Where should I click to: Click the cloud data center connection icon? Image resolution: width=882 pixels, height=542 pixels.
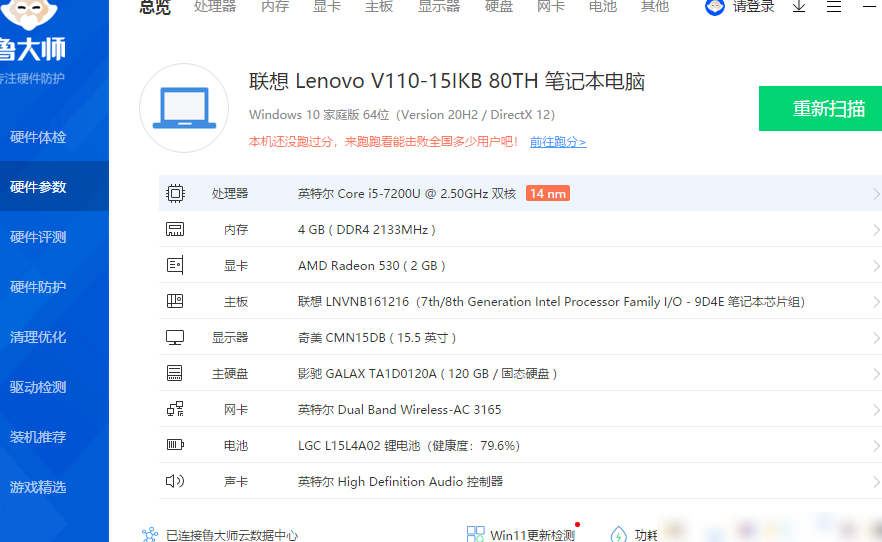(x=150, y=535)
